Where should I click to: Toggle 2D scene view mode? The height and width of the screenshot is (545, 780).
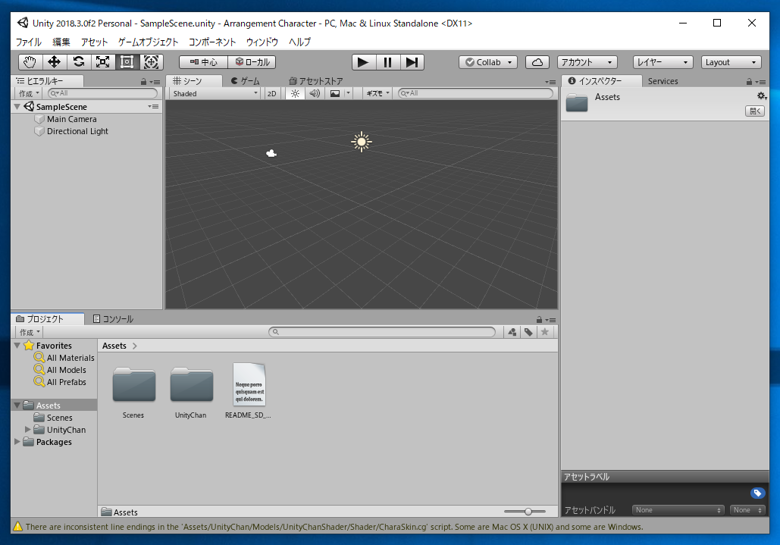click(x=272, y=93)
